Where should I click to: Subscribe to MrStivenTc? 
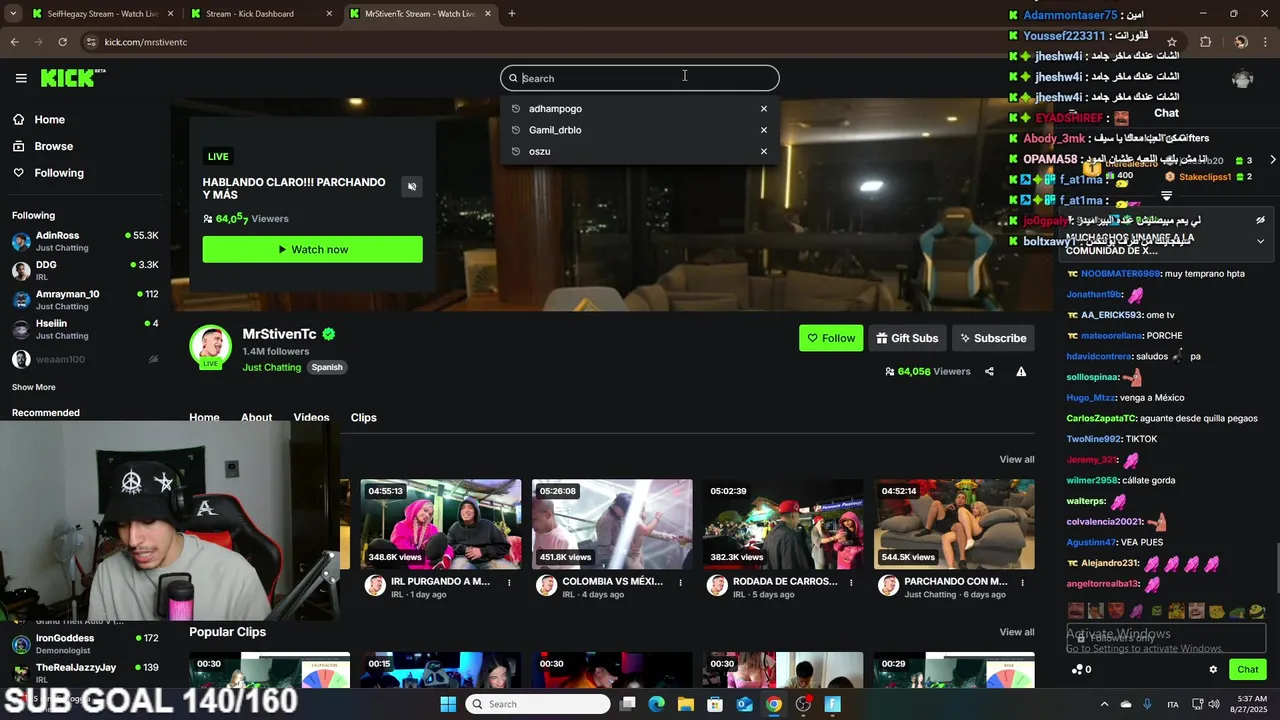(x=993, y=338)
